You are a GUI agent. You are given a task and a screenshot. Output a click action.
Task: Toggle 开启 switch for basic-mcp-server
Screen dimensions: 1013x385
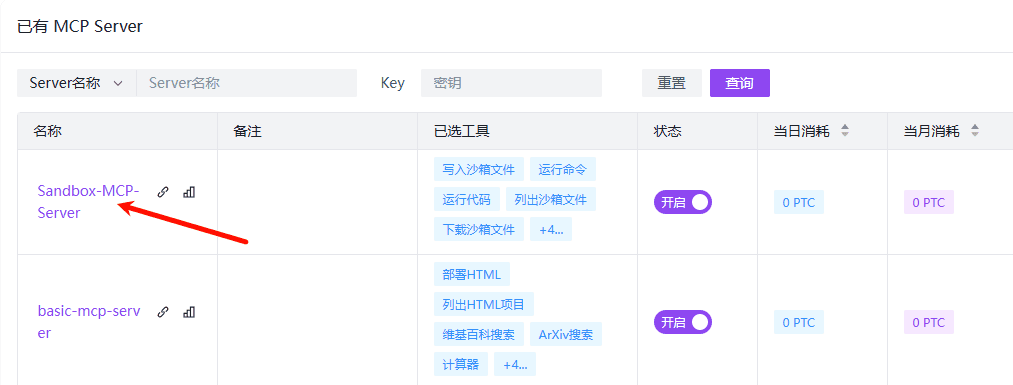(x=682, y=322)
